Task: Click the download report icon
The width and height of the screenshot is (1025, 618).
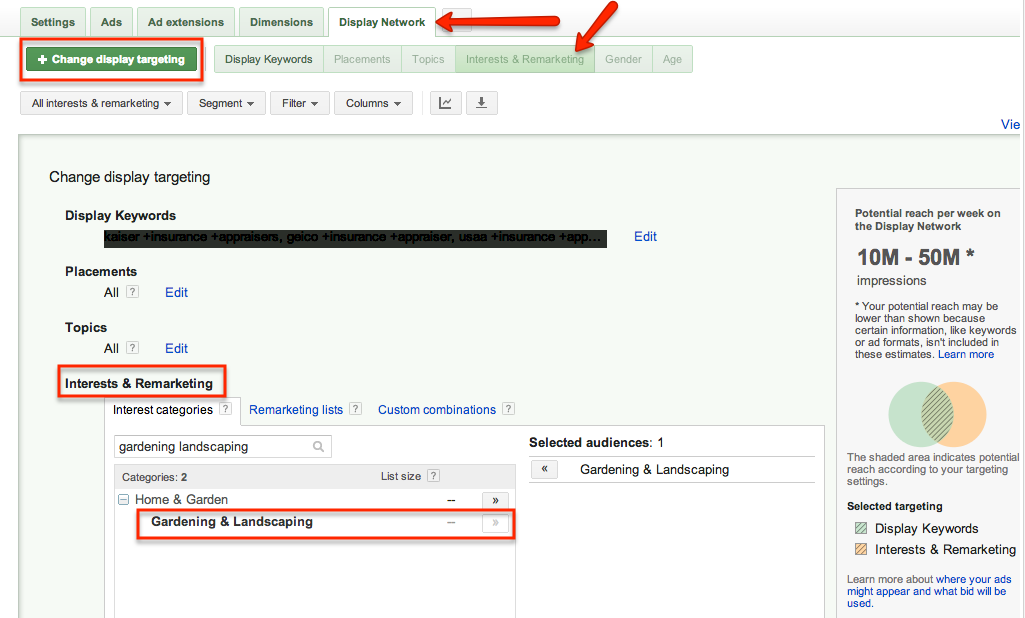Action: pos(481,103)
